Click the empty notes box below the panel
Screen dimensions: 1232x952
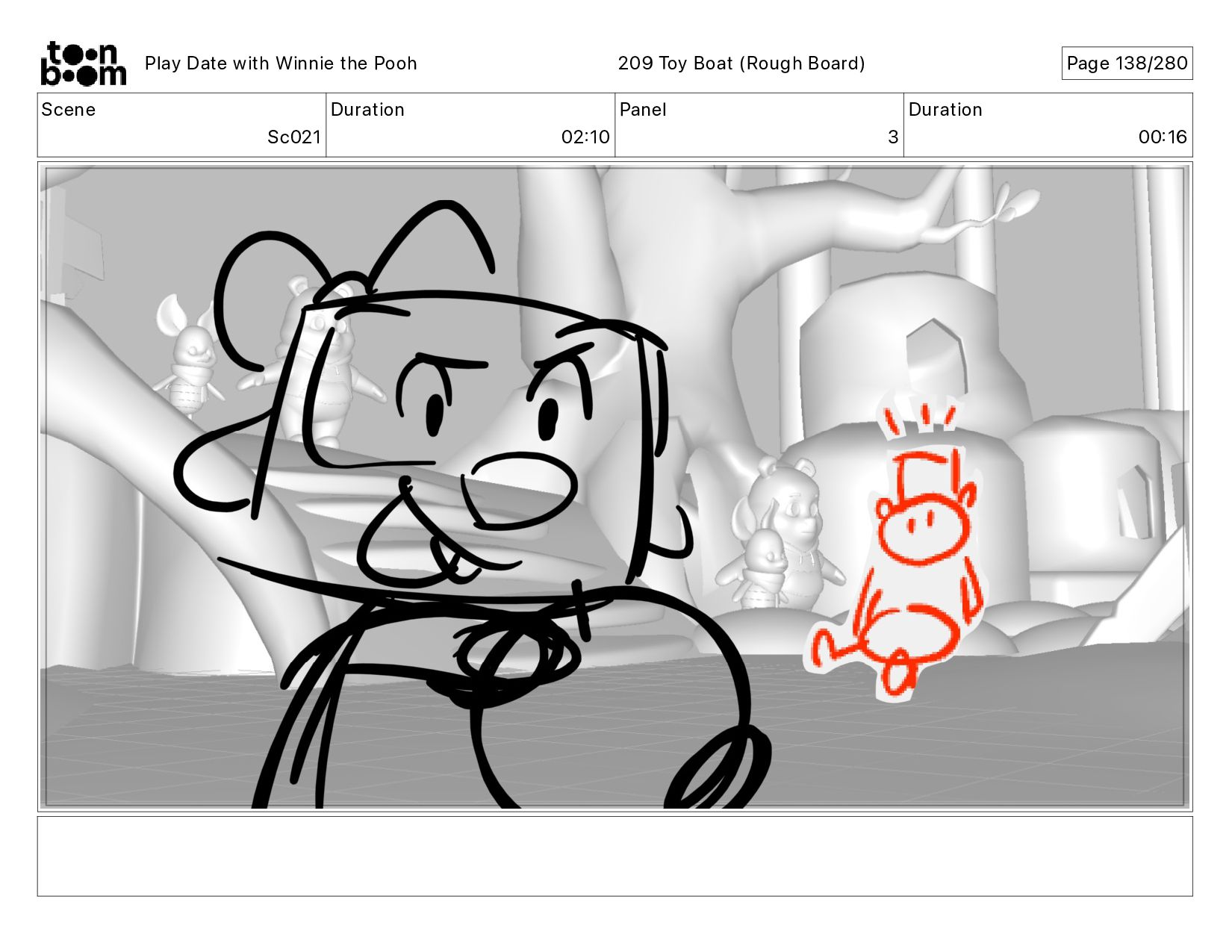pos(615,856)
